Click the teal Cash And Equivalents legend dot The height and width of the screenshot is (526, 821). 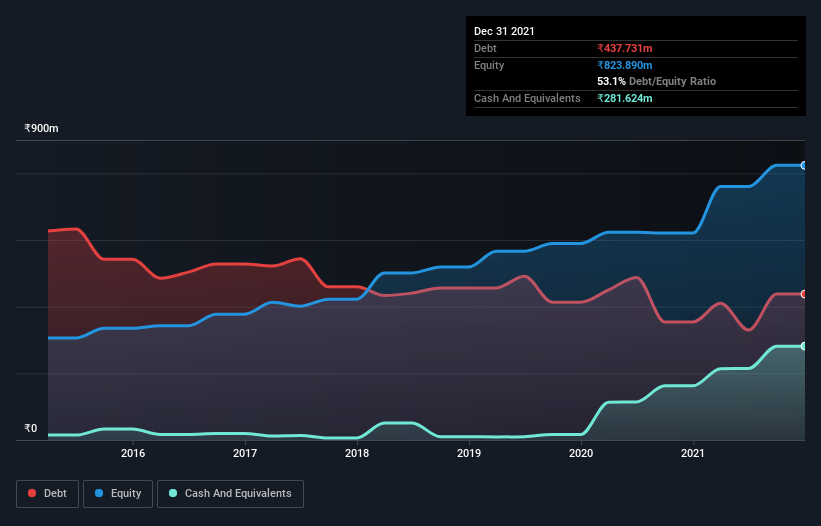pos(173,493)
